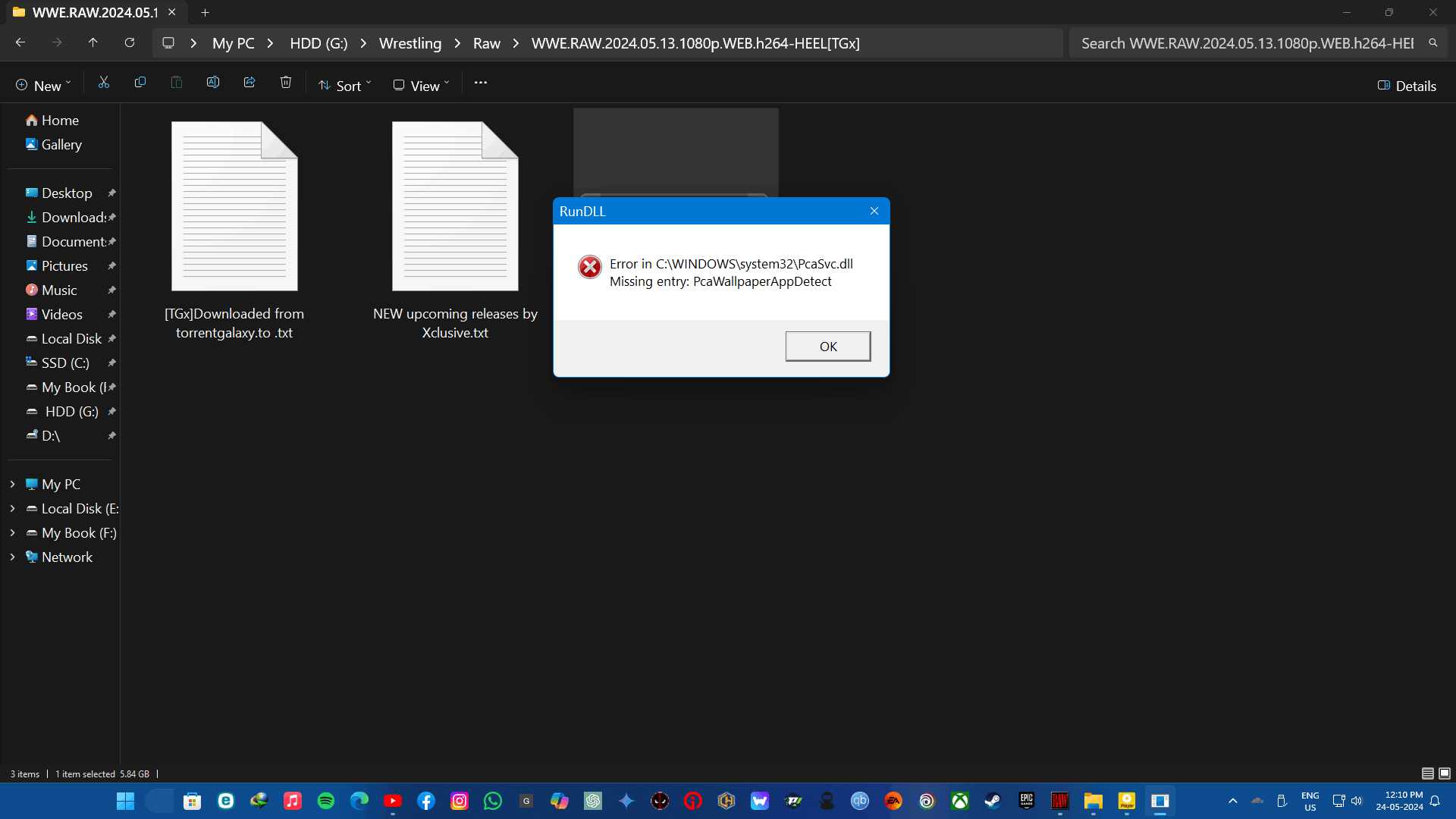Viewport: 1456px width, 819px height.
Task: Select the Share icon in the toolbar
Action: [249, 82]
